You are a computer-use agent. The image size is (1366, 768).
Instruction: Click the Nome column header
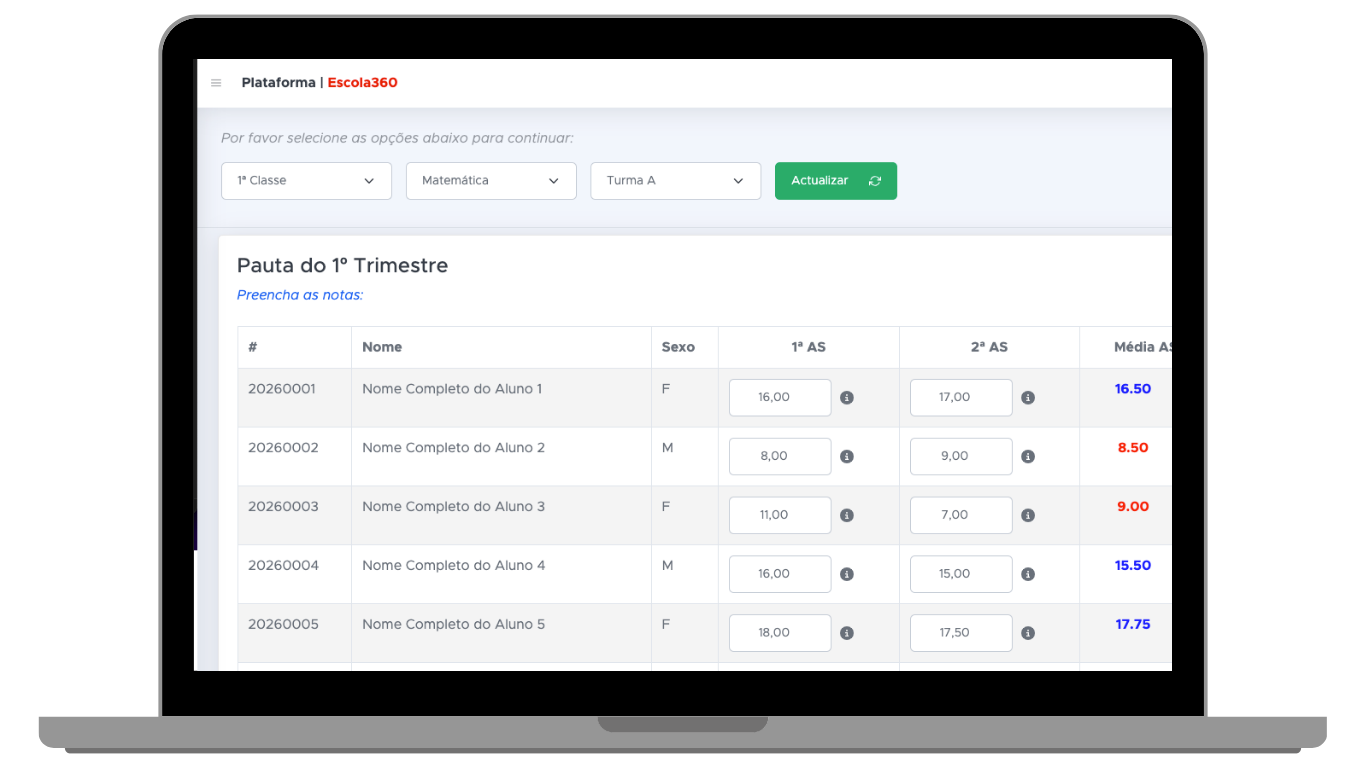[382, 347]
